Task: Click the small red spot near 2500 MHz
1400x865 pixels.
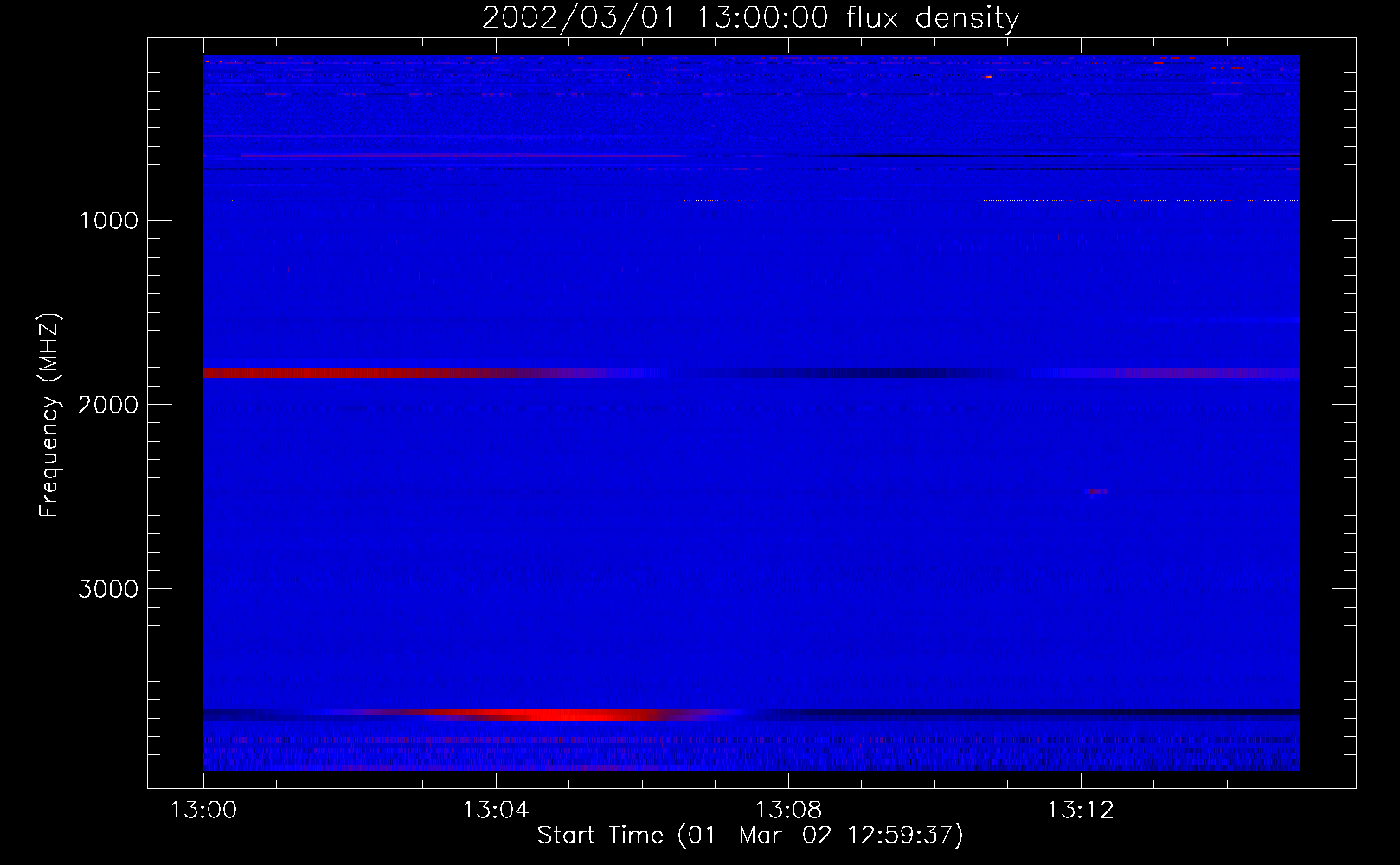Action: [x=1097, y=491]
